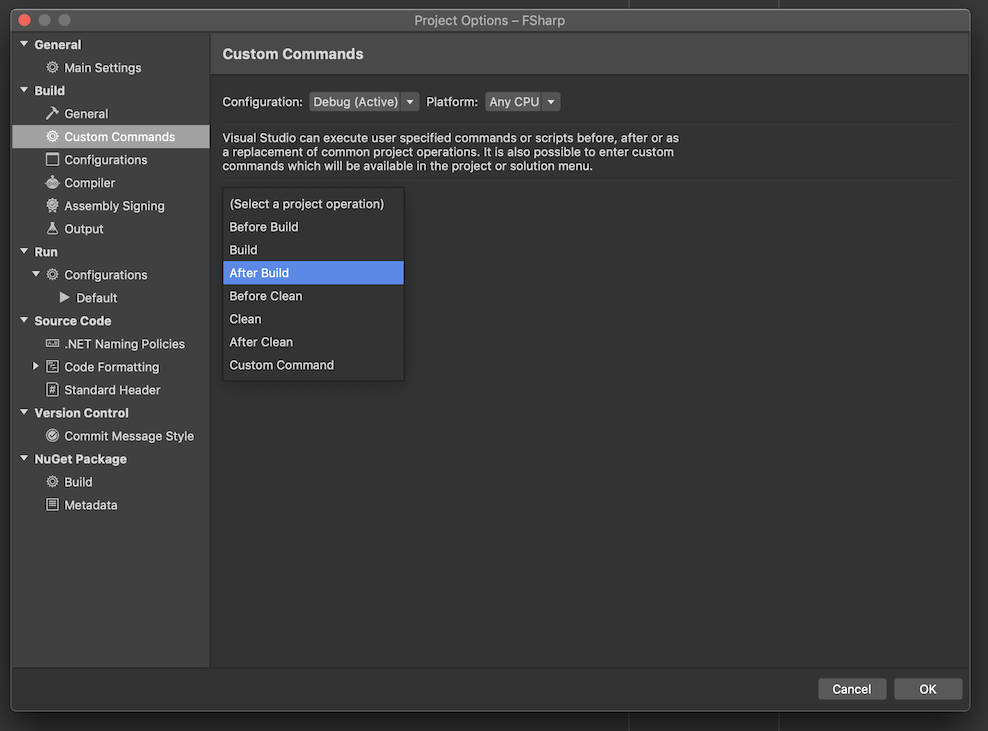Collapse the Run Configurations subtree
The height and width of the screenshot is (731, 988).
coord(36,274)
